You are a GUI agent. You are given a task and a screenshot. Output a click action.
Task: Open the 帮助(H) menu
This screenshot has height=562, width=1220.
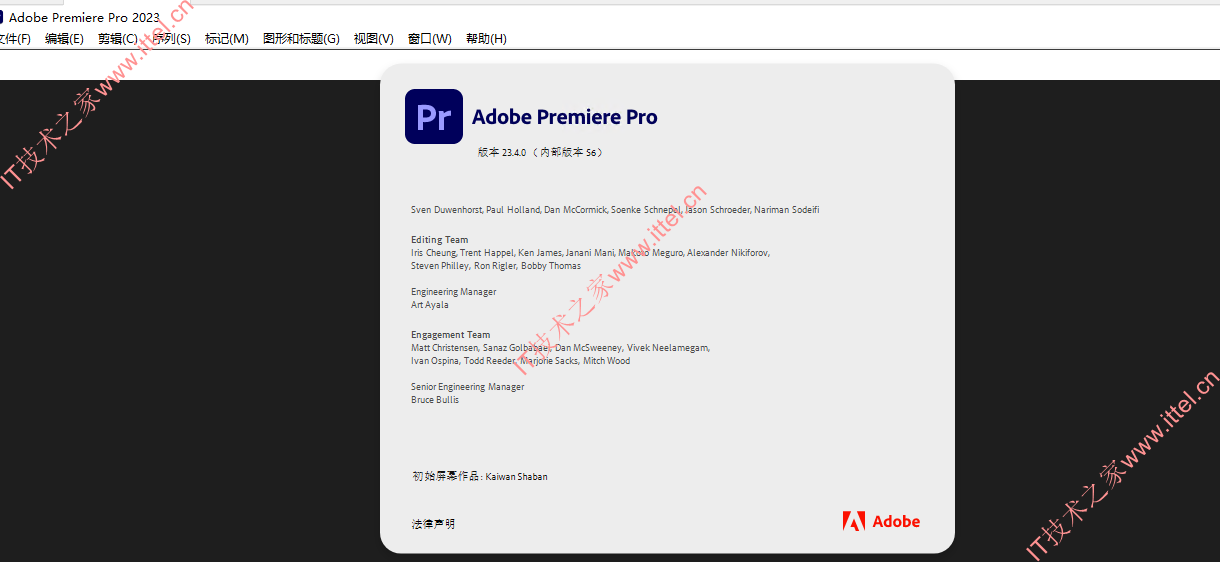[486, 39]
